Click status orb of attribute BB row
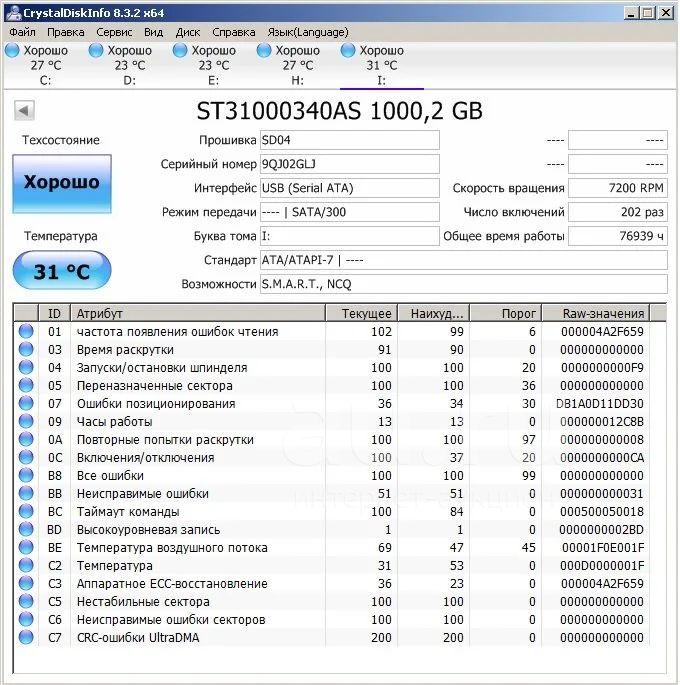This screenshot has width=680, height=685. [26, 493]
